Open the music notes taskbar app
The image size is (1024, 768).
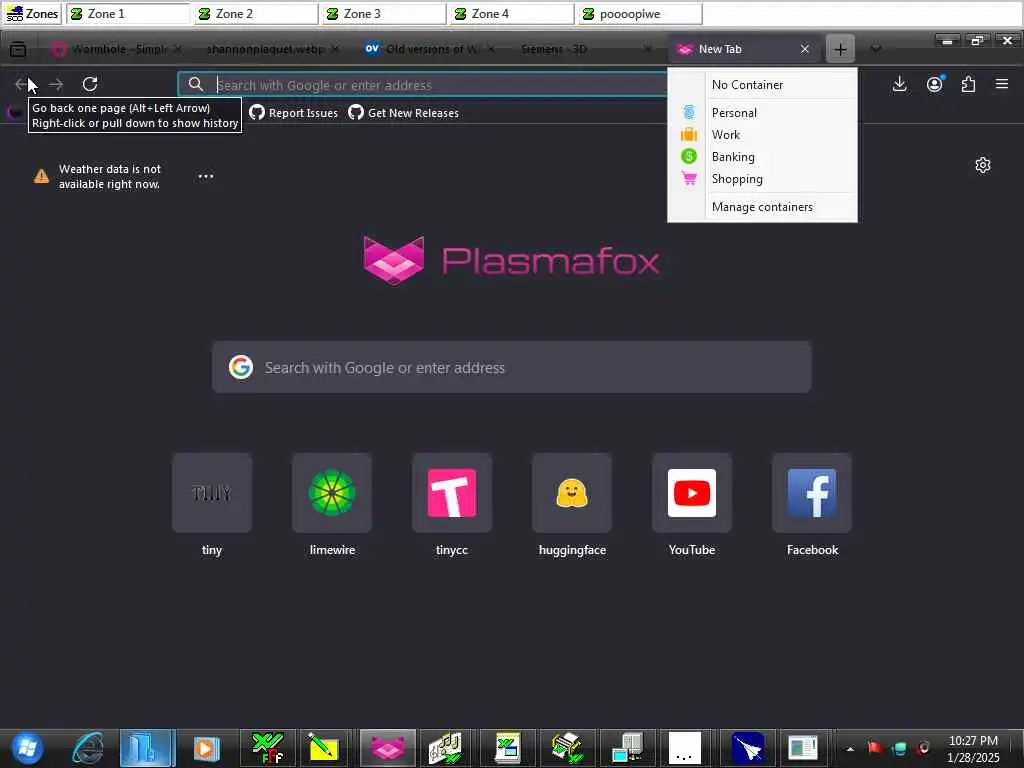tap(447, 748)
